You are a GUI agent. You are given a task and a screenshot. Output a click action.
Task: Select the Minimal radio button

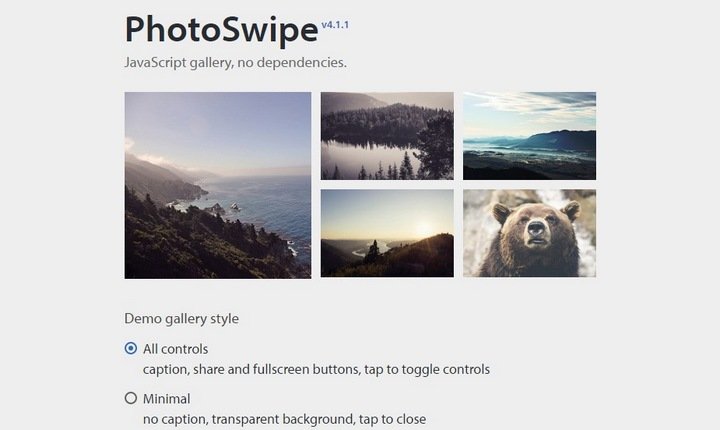point(131,398)
